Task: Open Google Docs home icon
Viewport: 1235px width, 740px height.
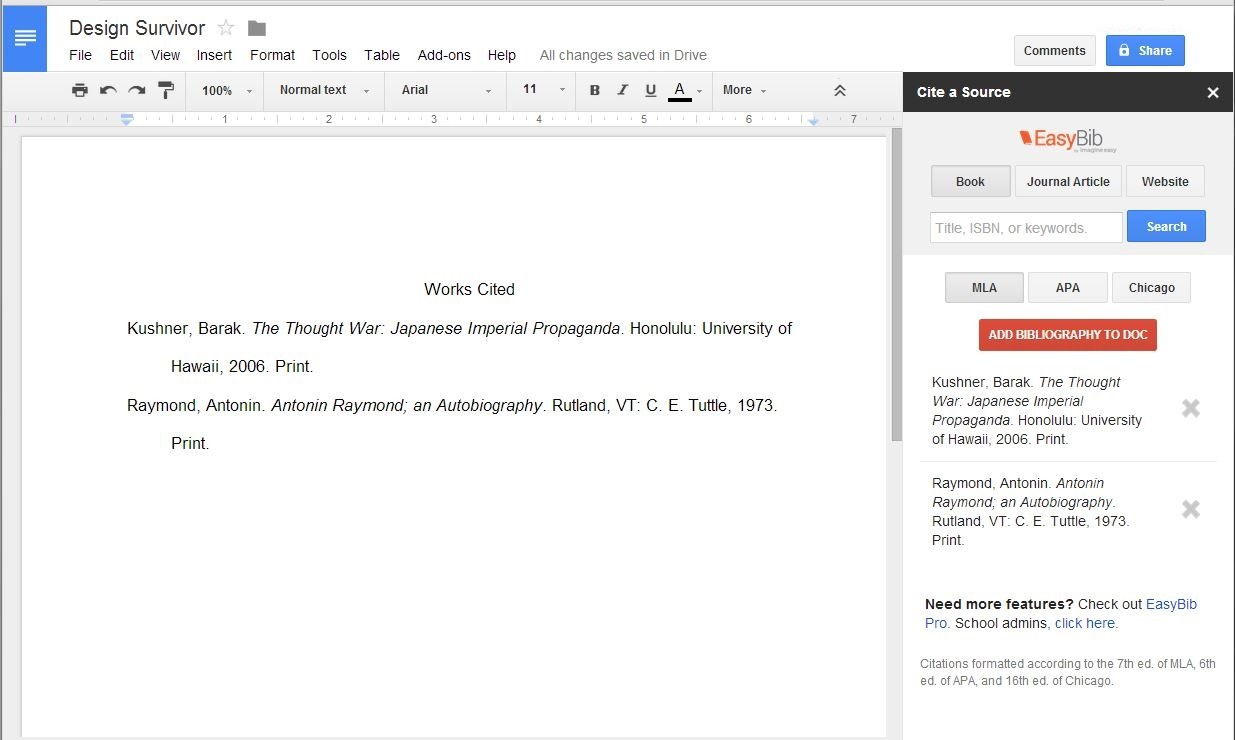Action: [x=25, y=38]
